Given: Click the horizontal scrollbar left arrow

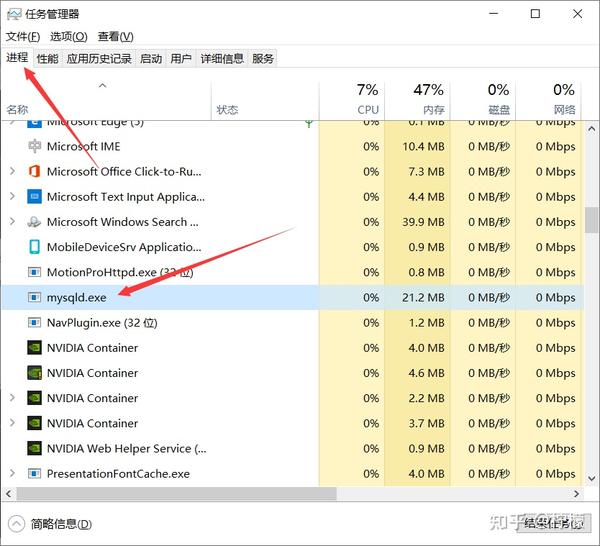Looking at the screenshot, I should coord(8,494).
